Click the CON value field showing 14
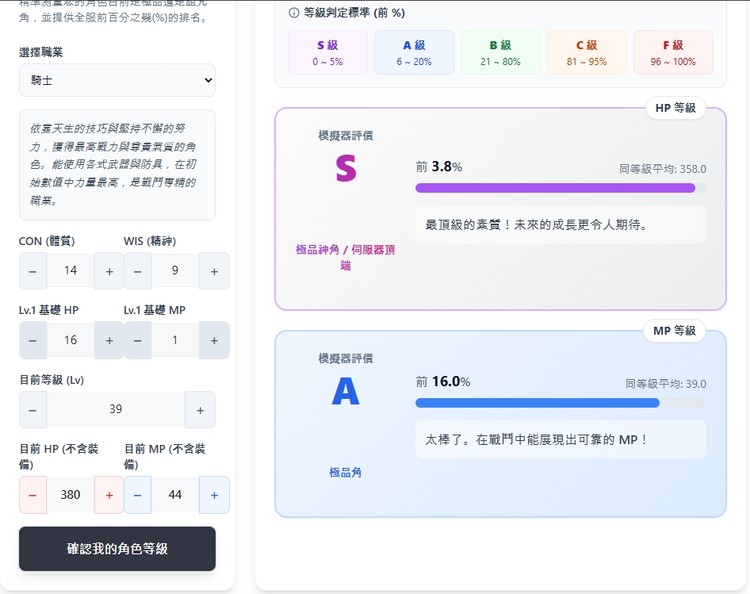Viewport: 750px width, 594px height. [70, 271]
